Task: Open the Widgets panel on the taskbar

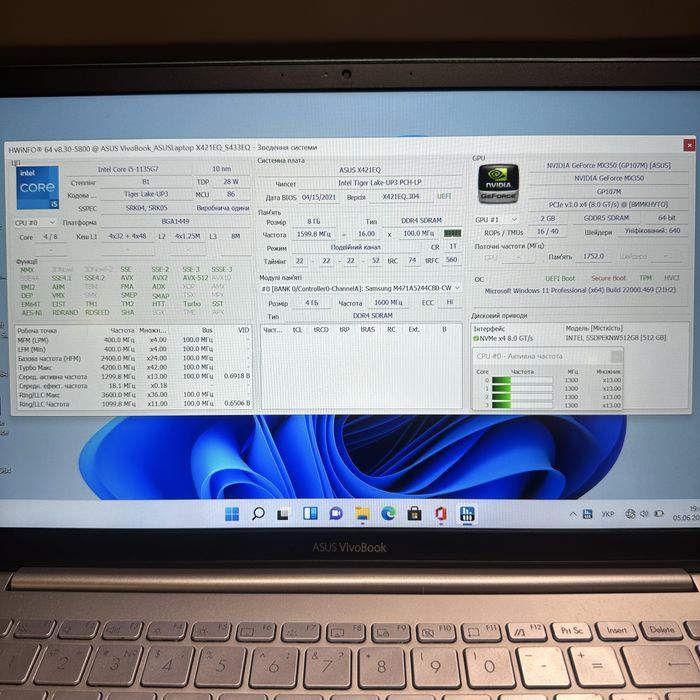Action: 310,513
